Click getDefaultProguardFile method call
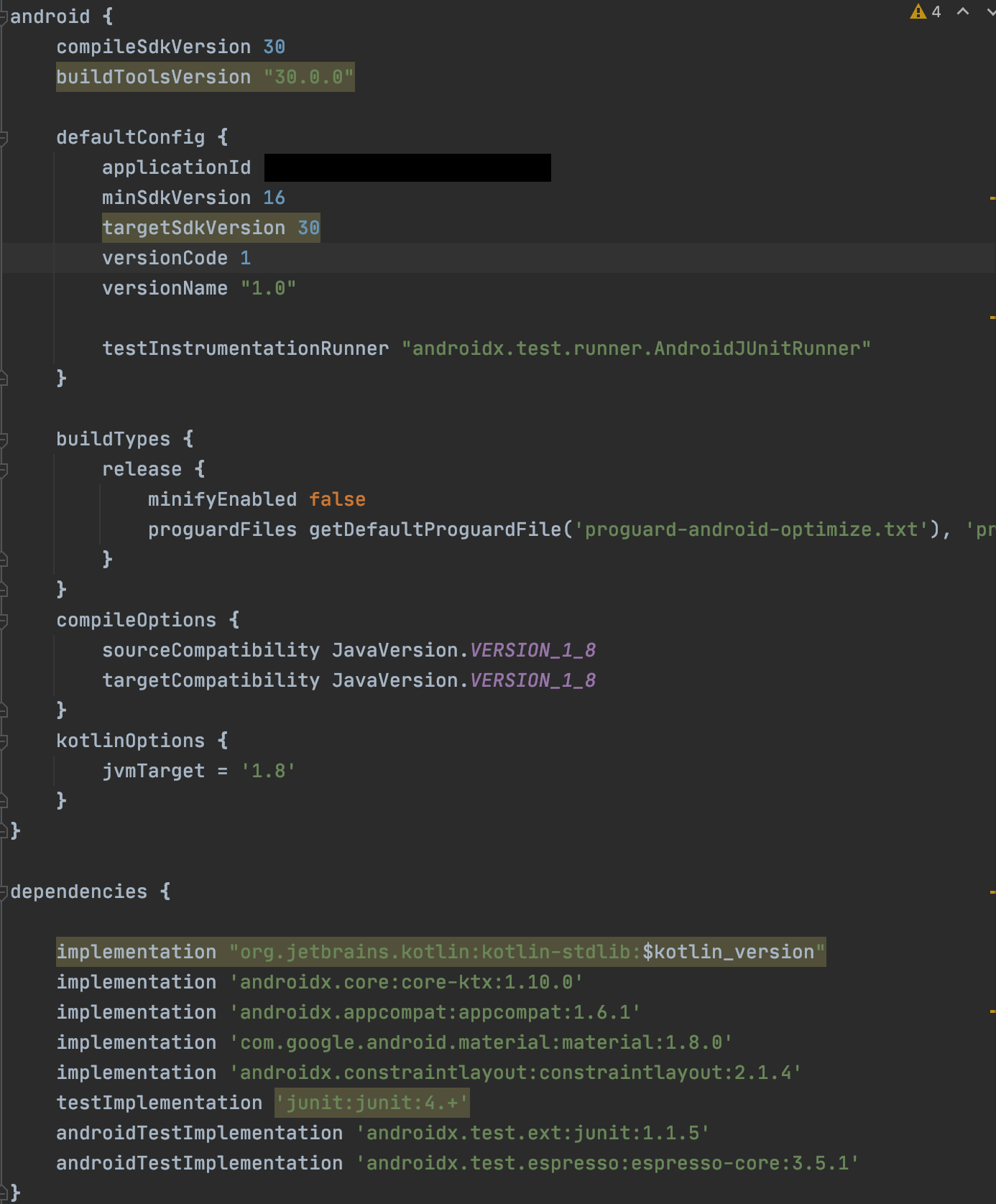This screenshot has height=1204, width=996. (435, 529)
